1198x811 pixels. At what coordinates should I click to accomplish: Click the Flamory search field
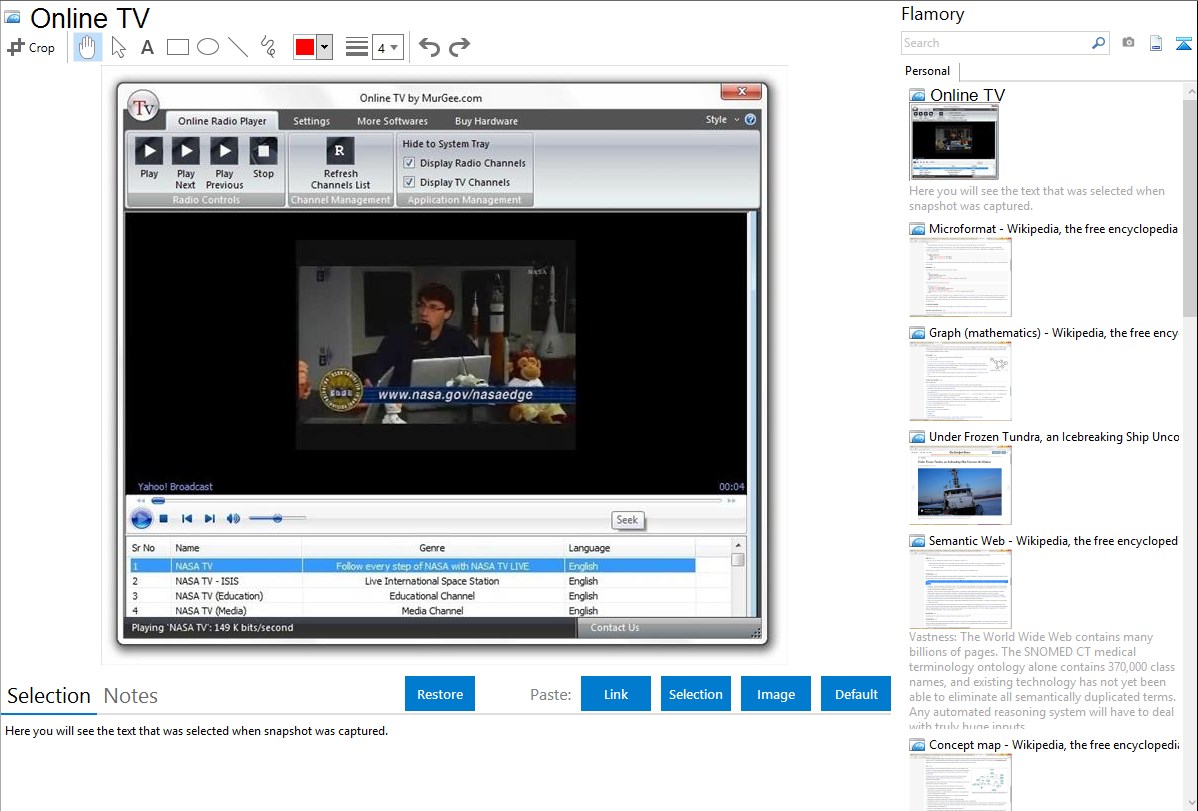(x=995, y=43)
